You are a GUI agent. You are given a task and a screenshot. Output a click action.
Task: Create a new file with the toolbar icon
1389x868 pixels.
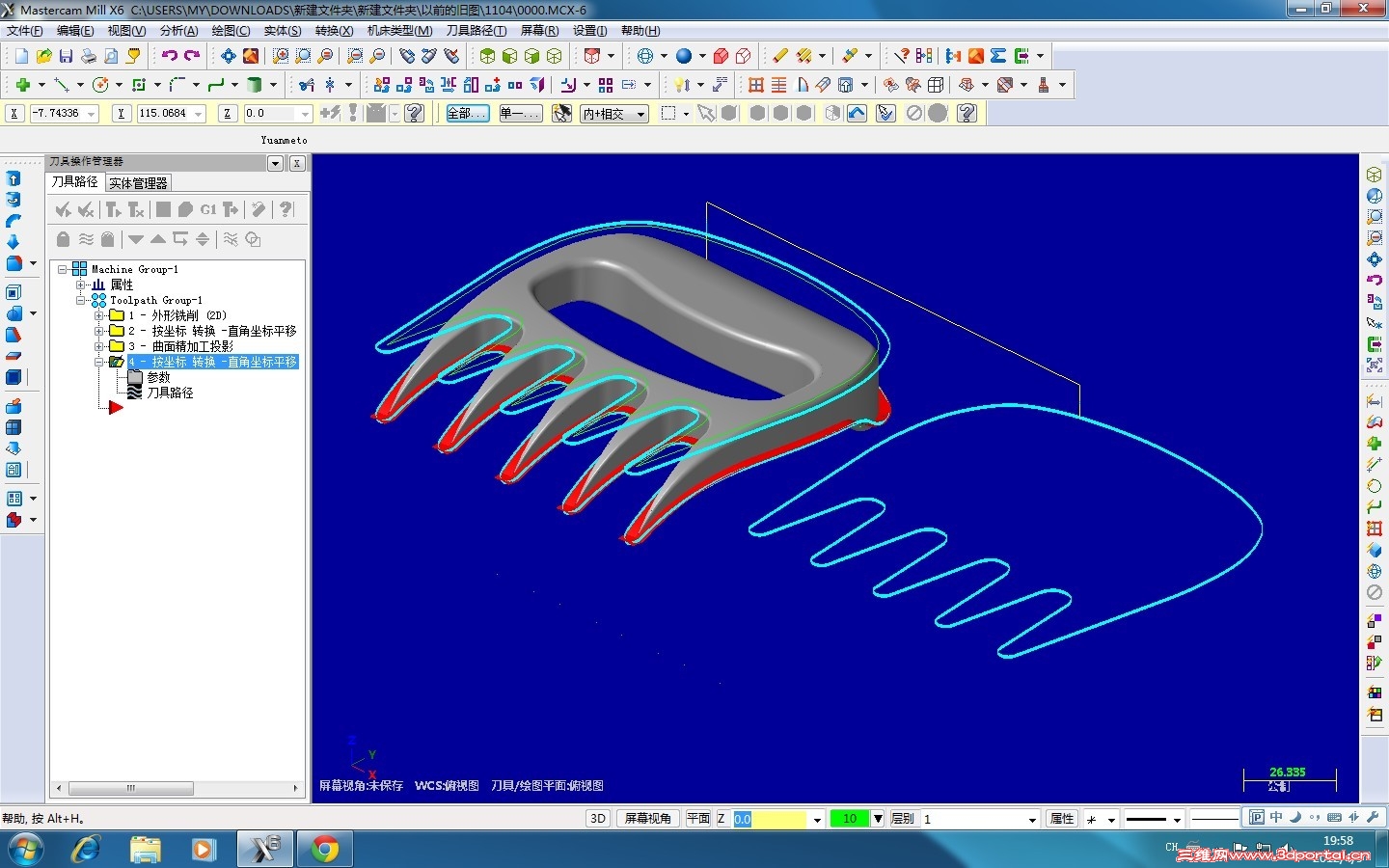(22, 56)
